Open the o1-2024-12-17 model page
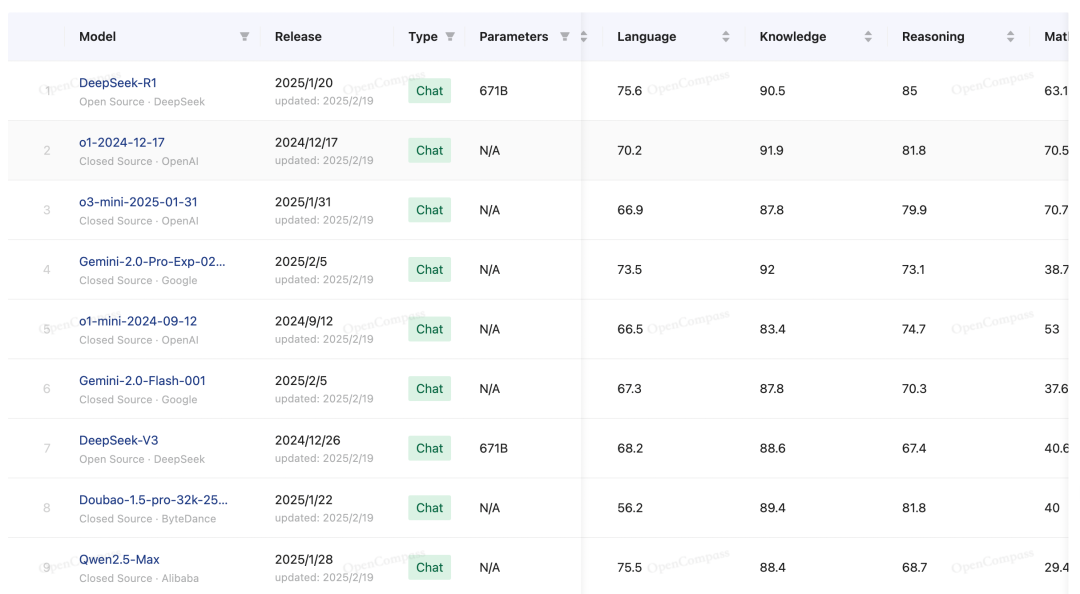The image size is (1080, 594). (122, 143)
